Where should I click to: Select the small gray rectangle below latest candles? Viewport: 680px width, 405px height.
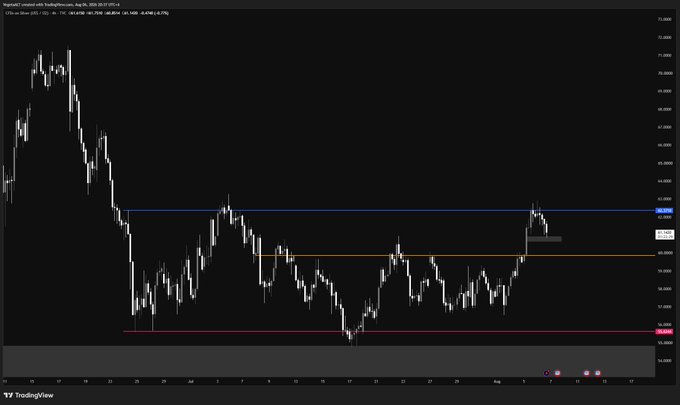pyautogui.click(x=544, y=239)
